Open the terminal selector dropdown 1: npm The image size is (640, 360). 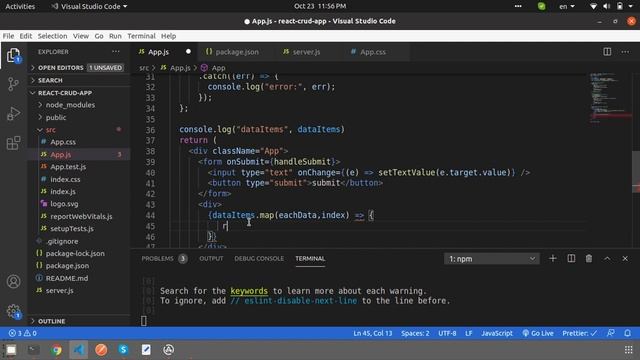point(491,259)
